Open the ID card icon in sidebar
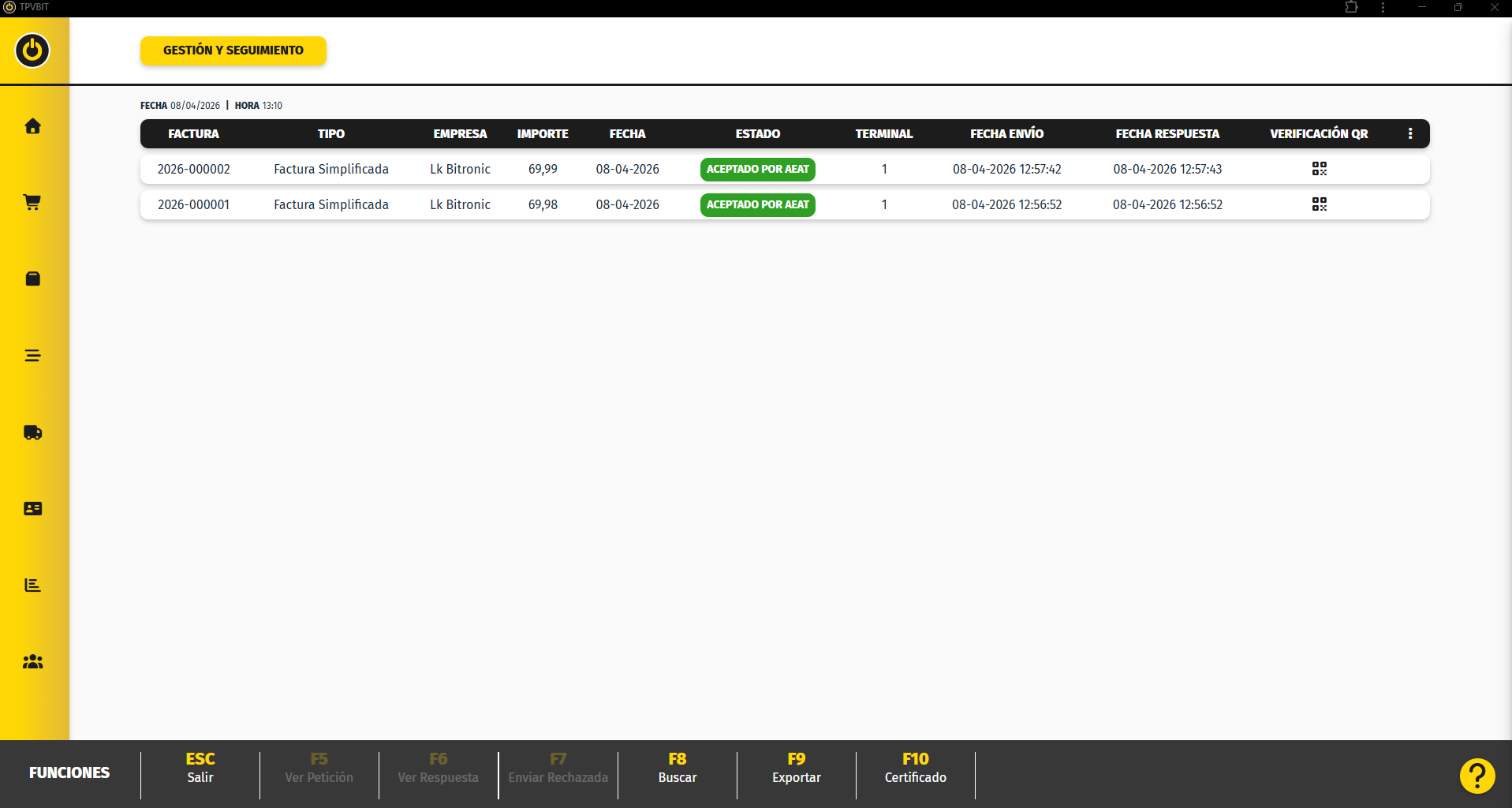The height and width of the screenshot is (808, 1512). click(32, 509)
